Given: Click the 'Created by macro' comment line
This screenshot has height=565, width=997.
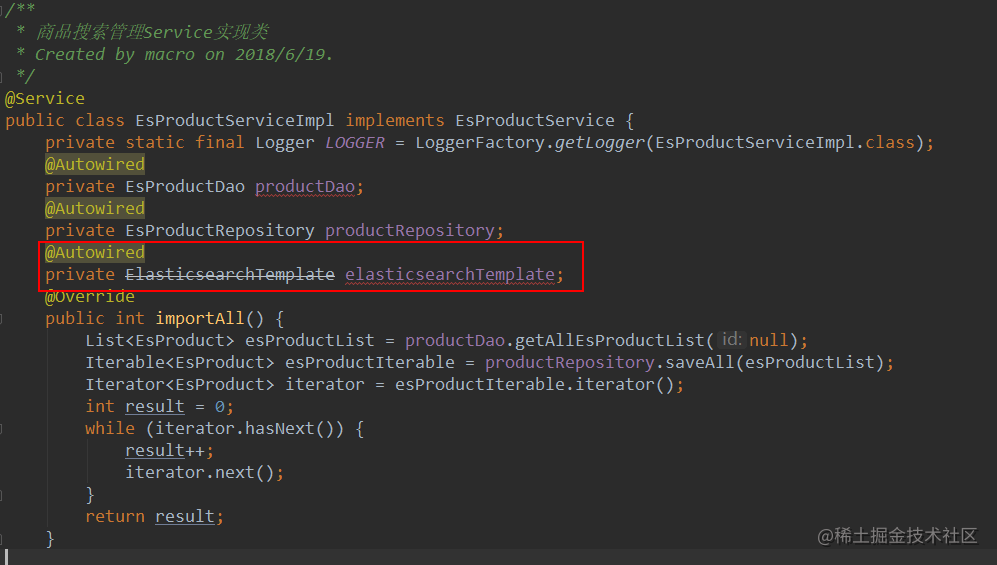Looking at the screenshot, I should coord(184,55).
